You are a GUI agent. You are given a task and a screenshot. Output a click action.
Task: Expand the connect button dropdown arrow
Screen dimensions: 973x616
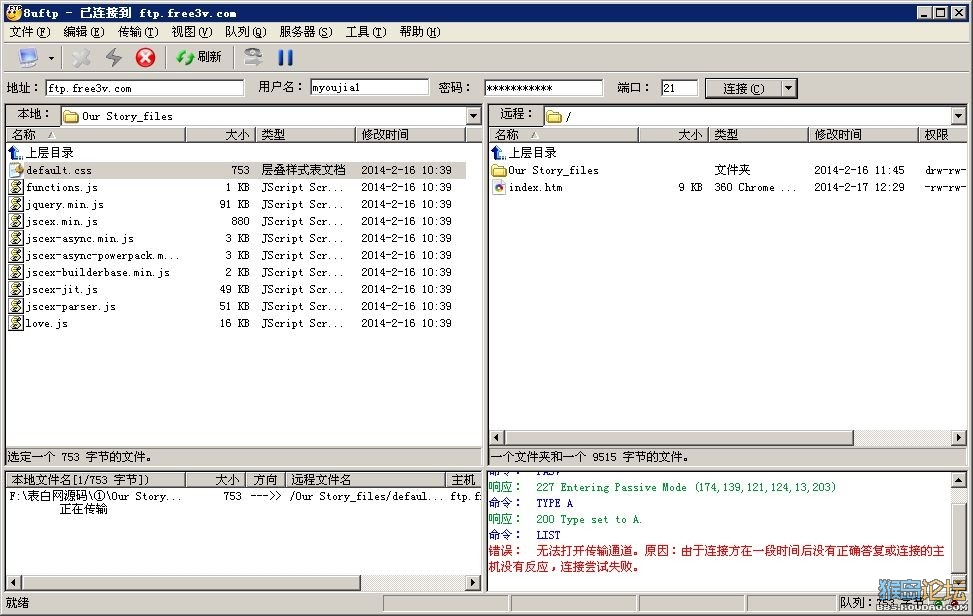click(788, 88)
